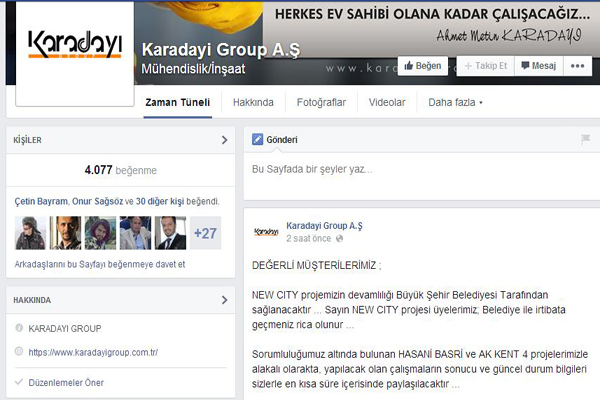
Task: Switch to the Zaman Tüneli tab
Action: tap(178, 103)
